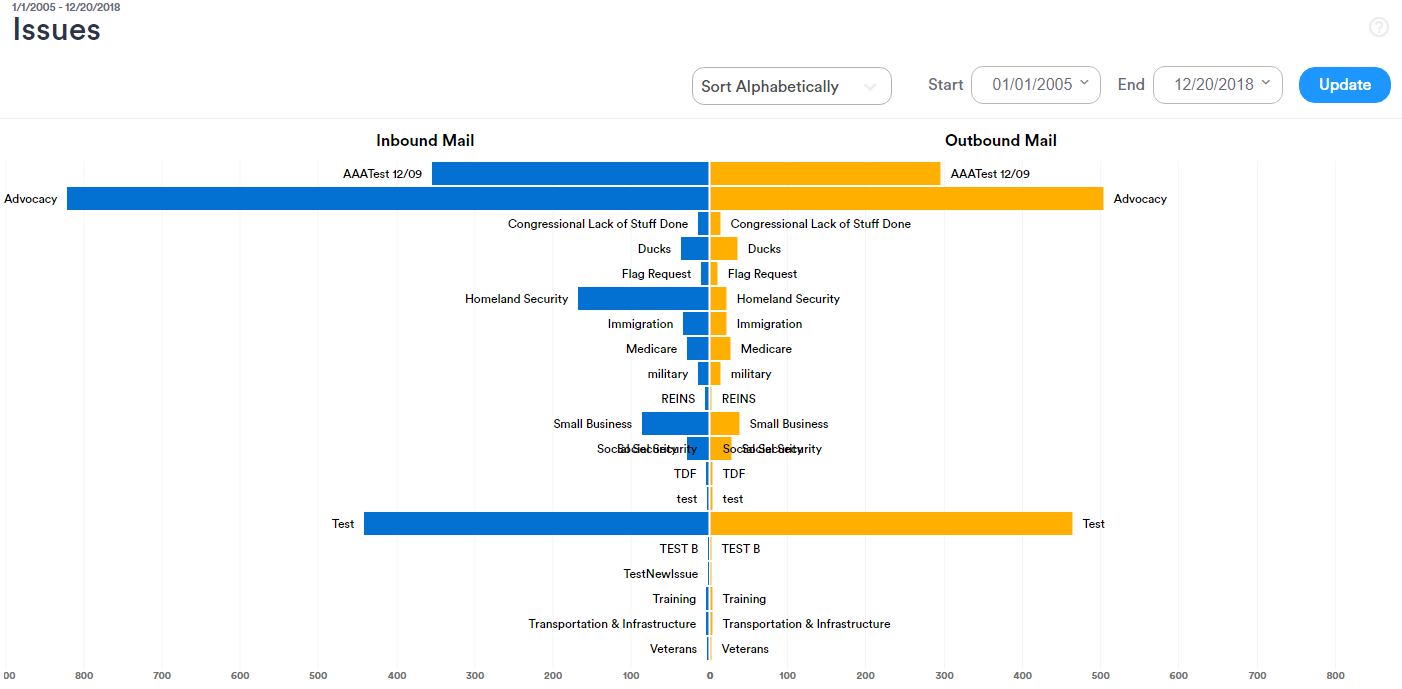1402x689 pixels.
Task: Select the blue AAATest 12/09 inbound bar
Action: (570, 174)
